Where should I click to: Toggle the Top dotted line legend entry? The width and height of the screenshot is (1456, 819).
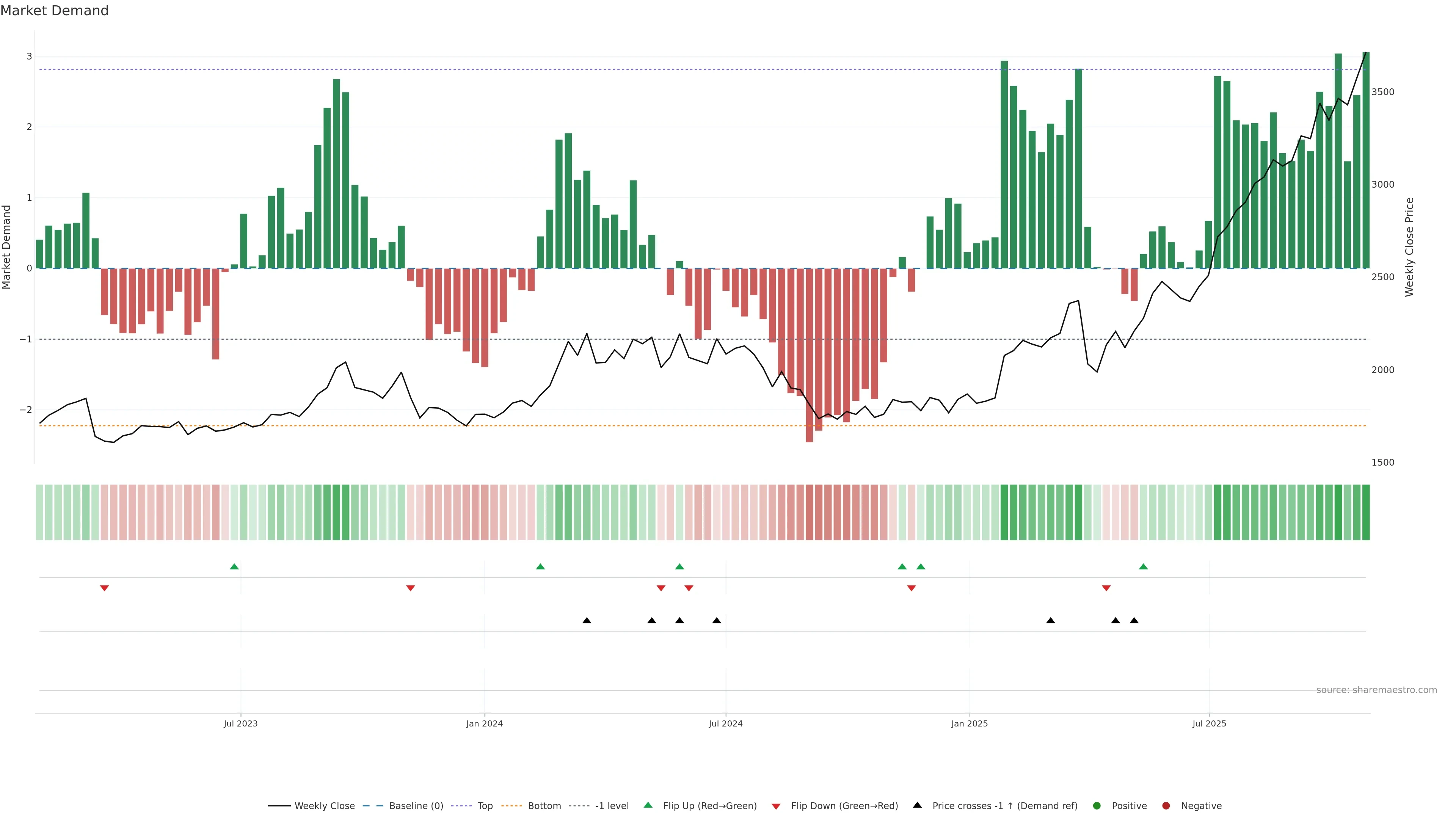tap(485, 805)
